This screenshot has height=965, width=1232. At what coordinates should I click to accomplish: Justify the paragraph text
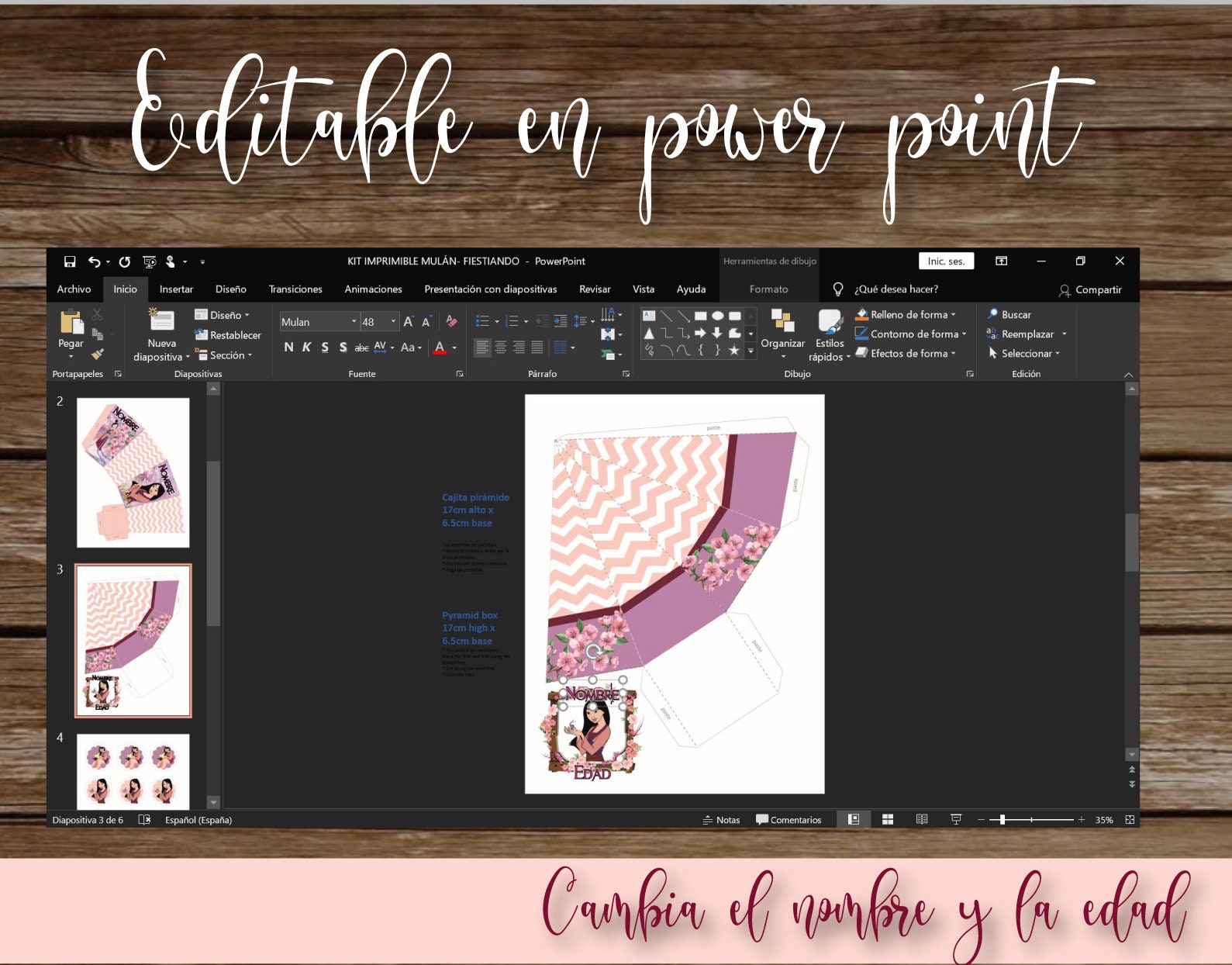tap(537, 348)
